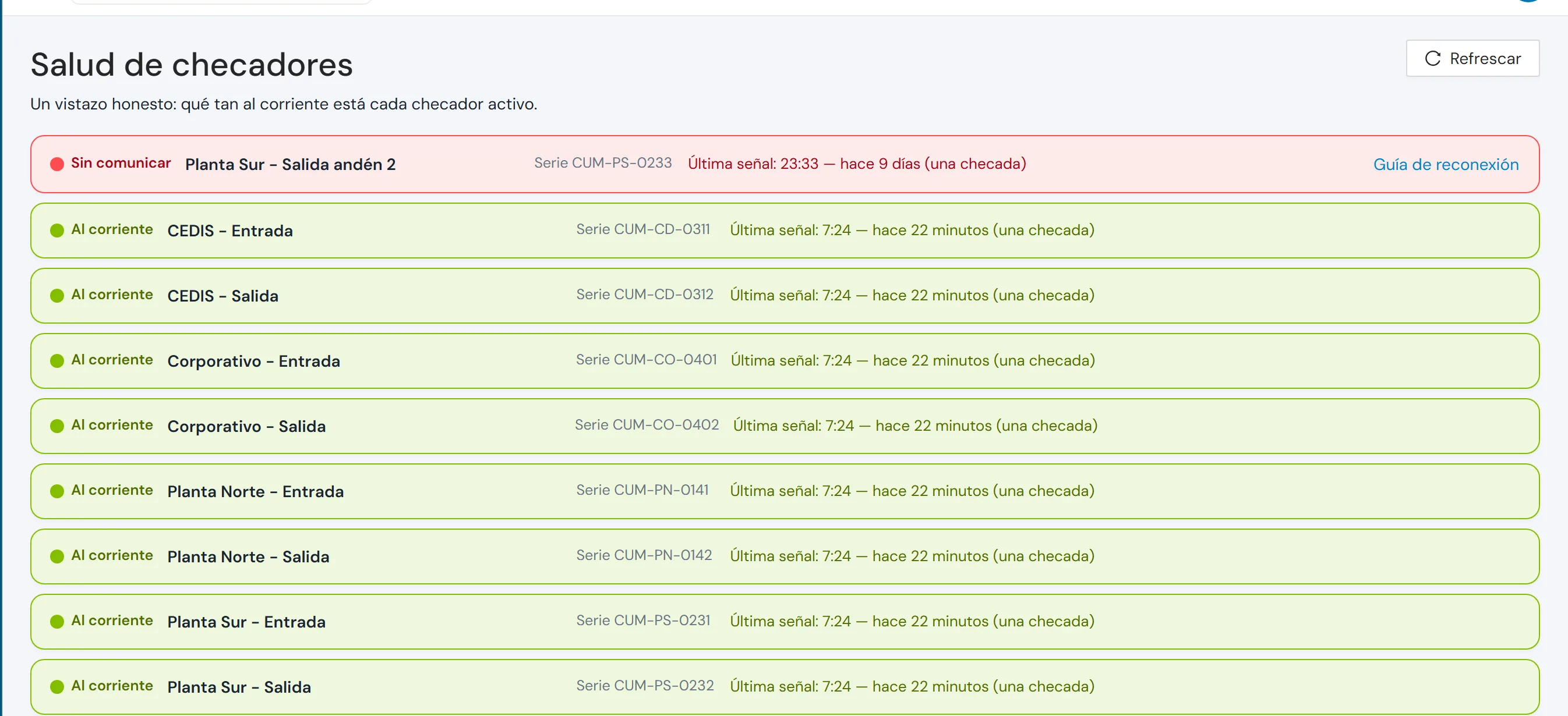Select the Planta Norte – Entrada checker name
Image resolution: width=1568 pixels, height=716 pixels.
point(256,491)
